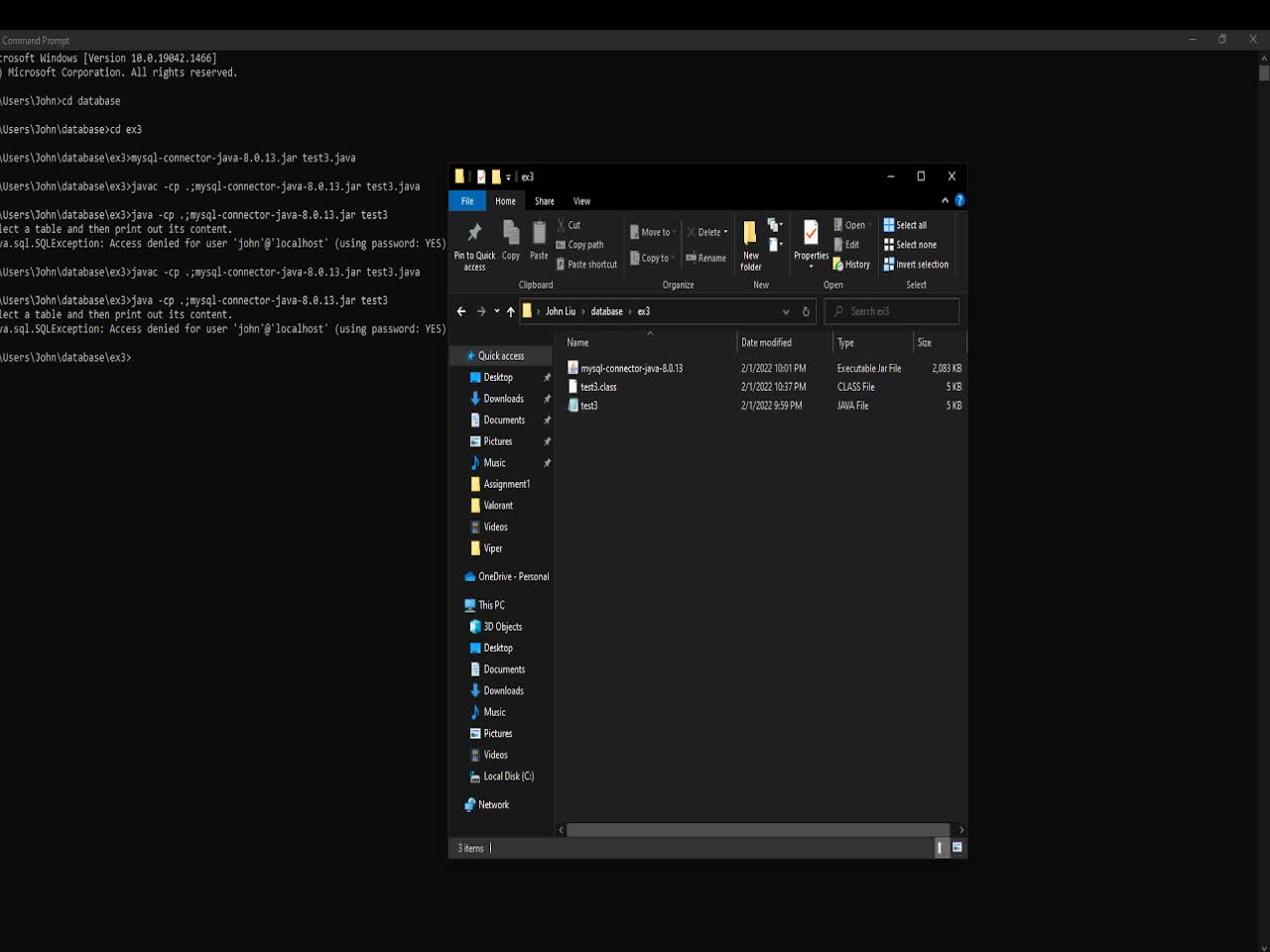Create a New folder from the ribbon
This screenshot has height=952, width=1270.
pos(751,246)
